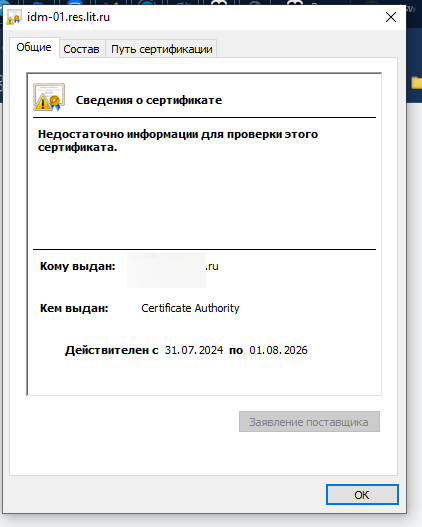Click the start date 31.07.2024
This screenshot has height=527, width=422.
pos(194,350)
